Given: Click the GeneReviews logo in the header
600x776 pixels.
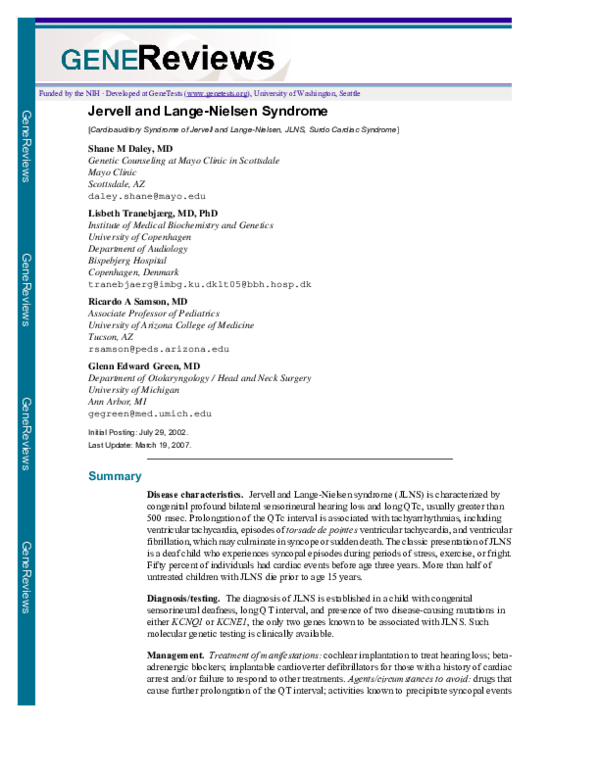Looking at the screenshot, I should 167,59.
